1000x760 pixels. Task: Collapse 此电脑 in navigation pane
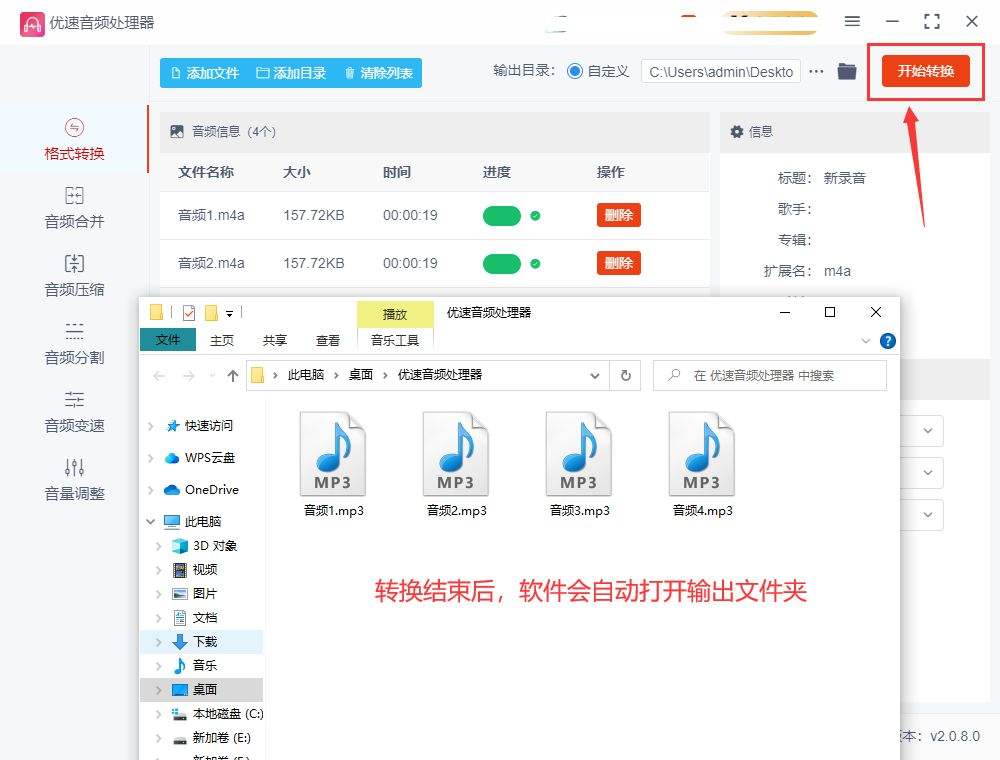151,522
